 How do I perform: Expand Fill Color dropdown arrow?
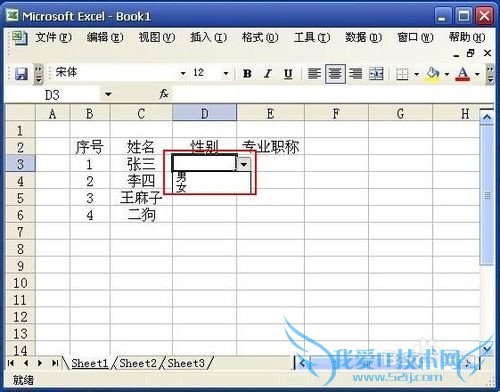click(447, 74)
